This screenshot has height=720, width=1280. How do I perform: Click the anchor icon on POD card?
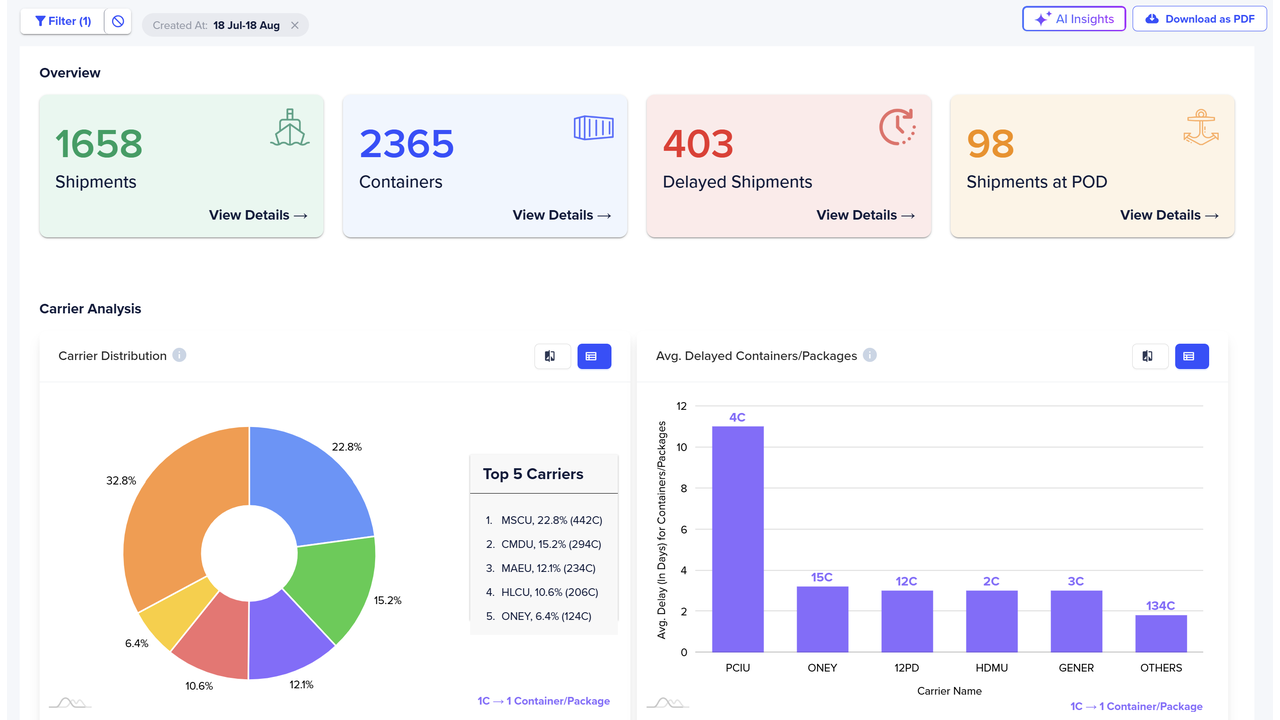(x=1200, y=128)
